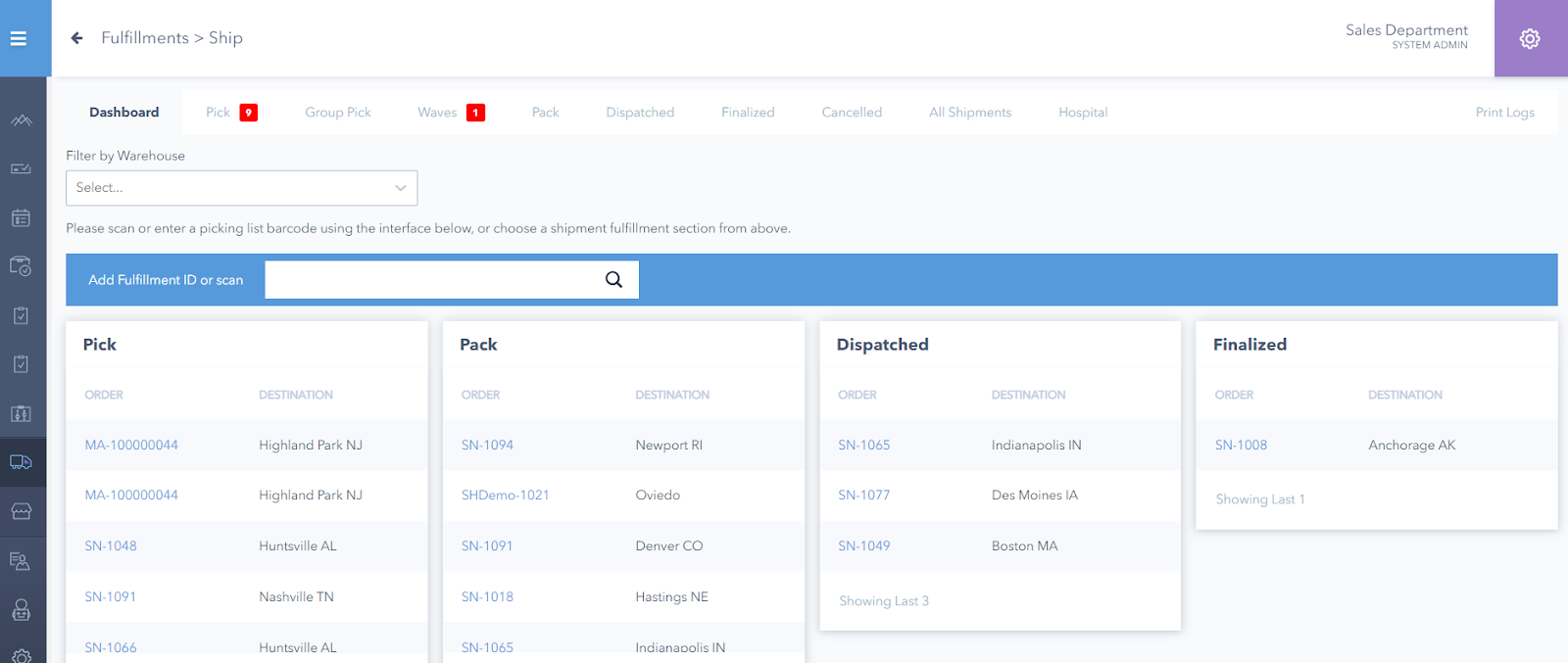Click Sales Department account label

coord(1406,30)
